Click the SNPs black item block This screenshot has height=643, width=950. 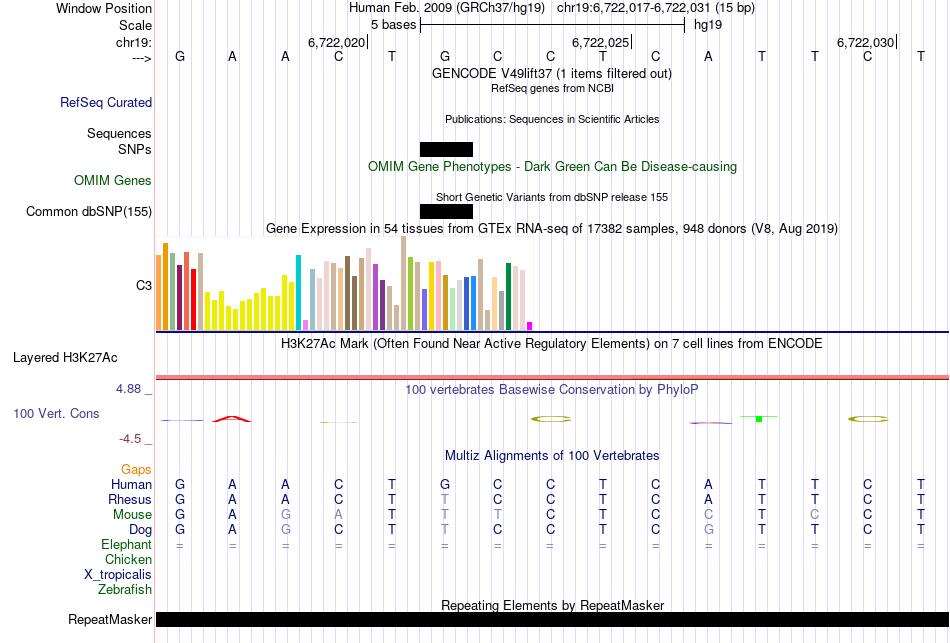[x=447, y=149]
